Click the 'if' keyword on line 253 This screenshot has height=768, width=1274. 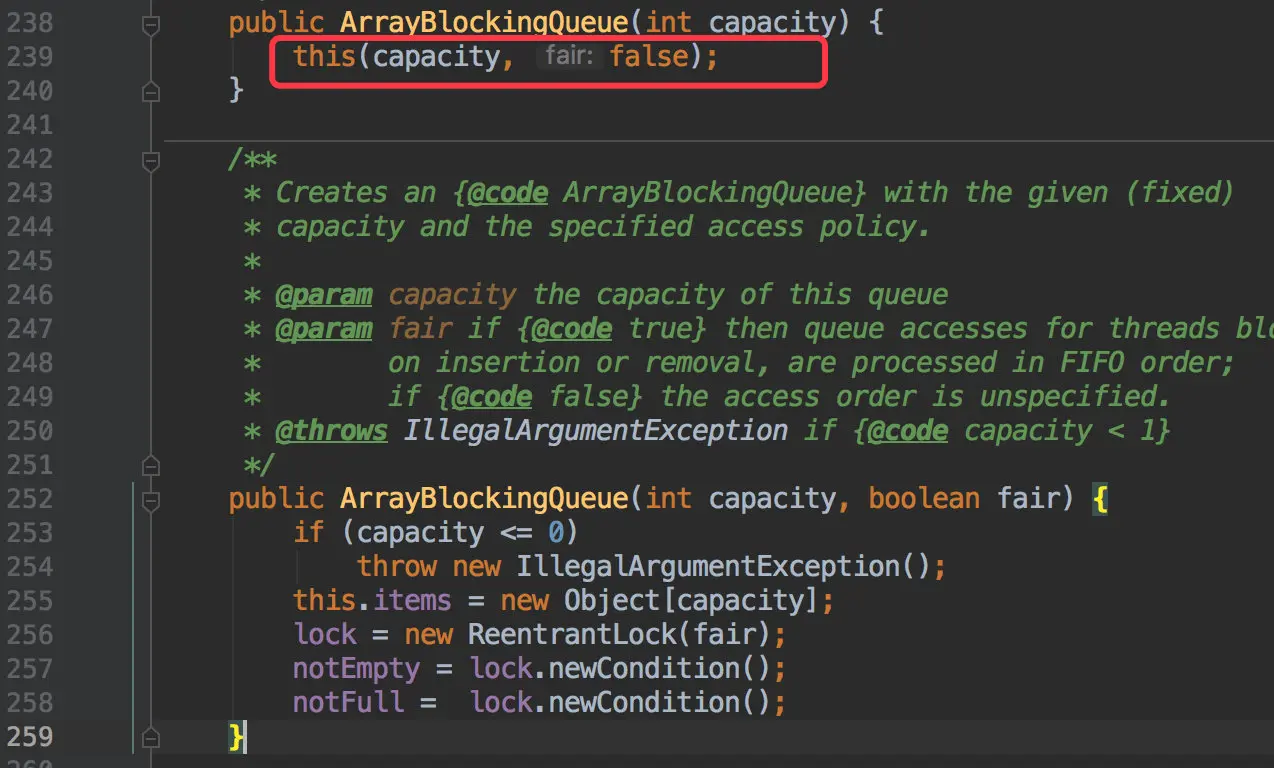[x=308, y=532]
